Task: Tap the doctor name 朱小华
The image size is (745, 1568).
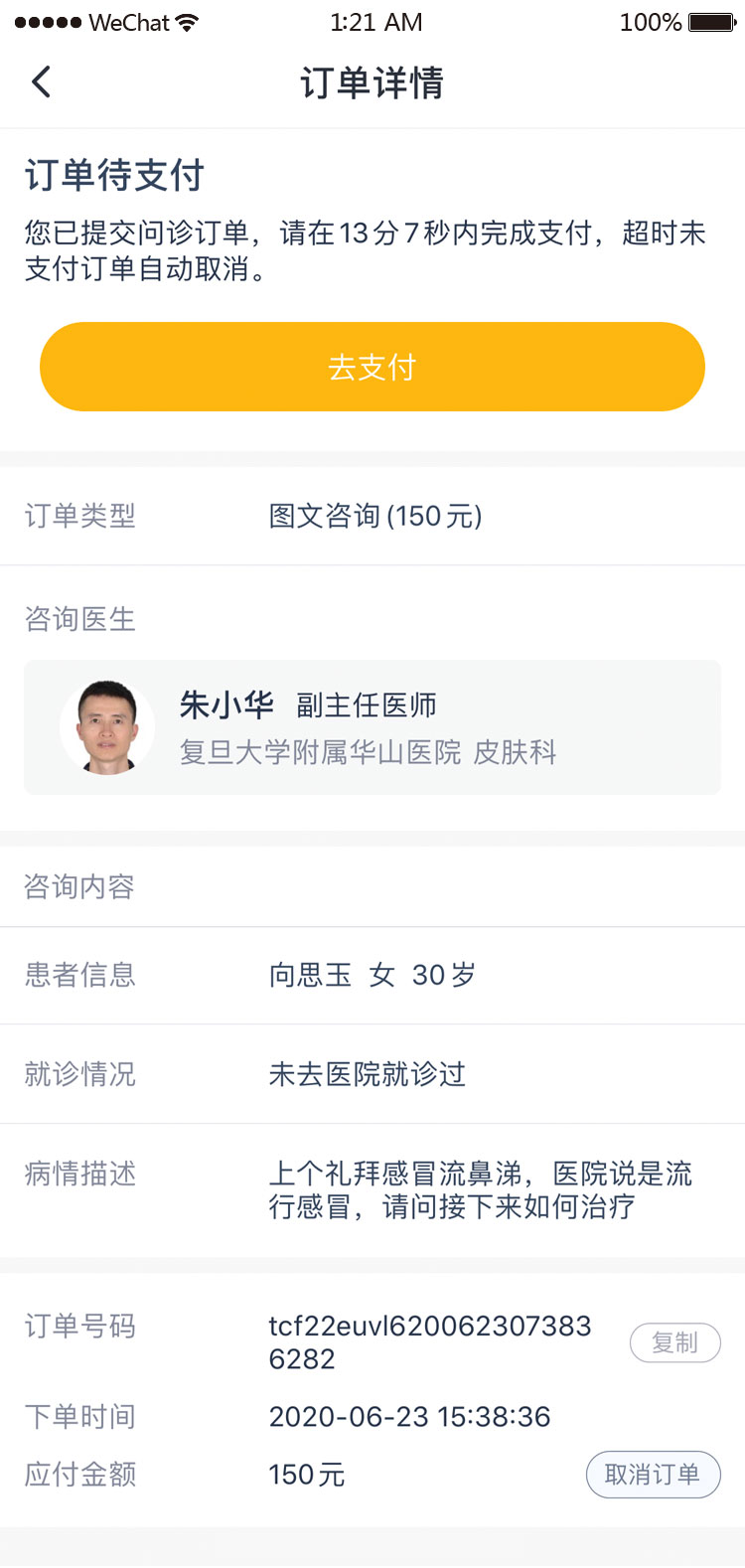Action: tap(226, 706)
